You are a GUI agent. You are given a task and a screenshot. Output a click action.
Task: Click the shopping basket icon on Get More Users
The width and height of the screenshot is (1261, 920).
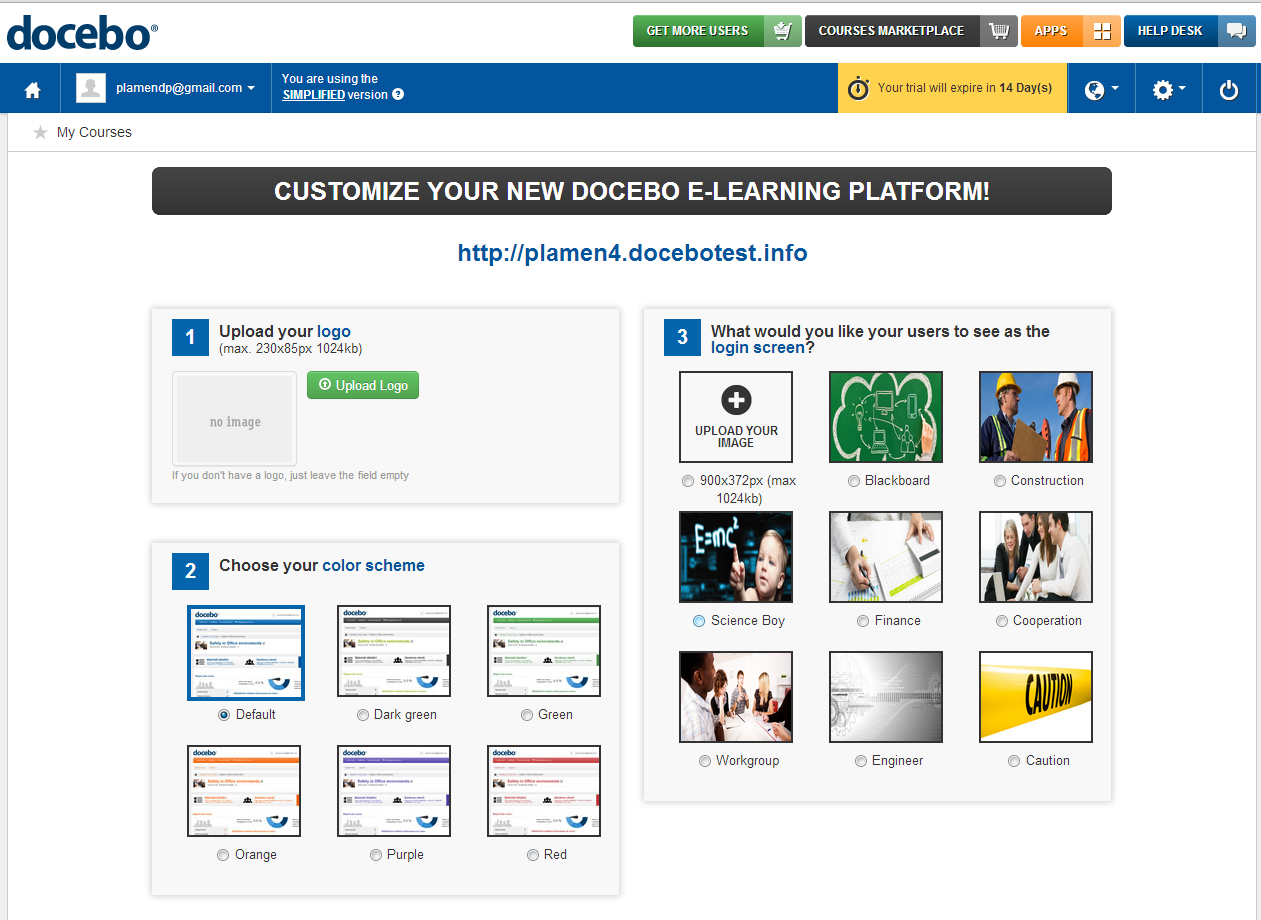coord(783,31)
